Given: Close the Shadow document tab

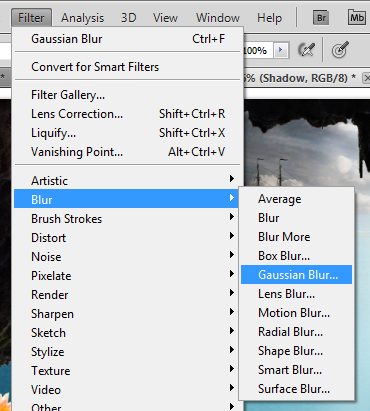Looking at the screenshot, I should [367, 78].
